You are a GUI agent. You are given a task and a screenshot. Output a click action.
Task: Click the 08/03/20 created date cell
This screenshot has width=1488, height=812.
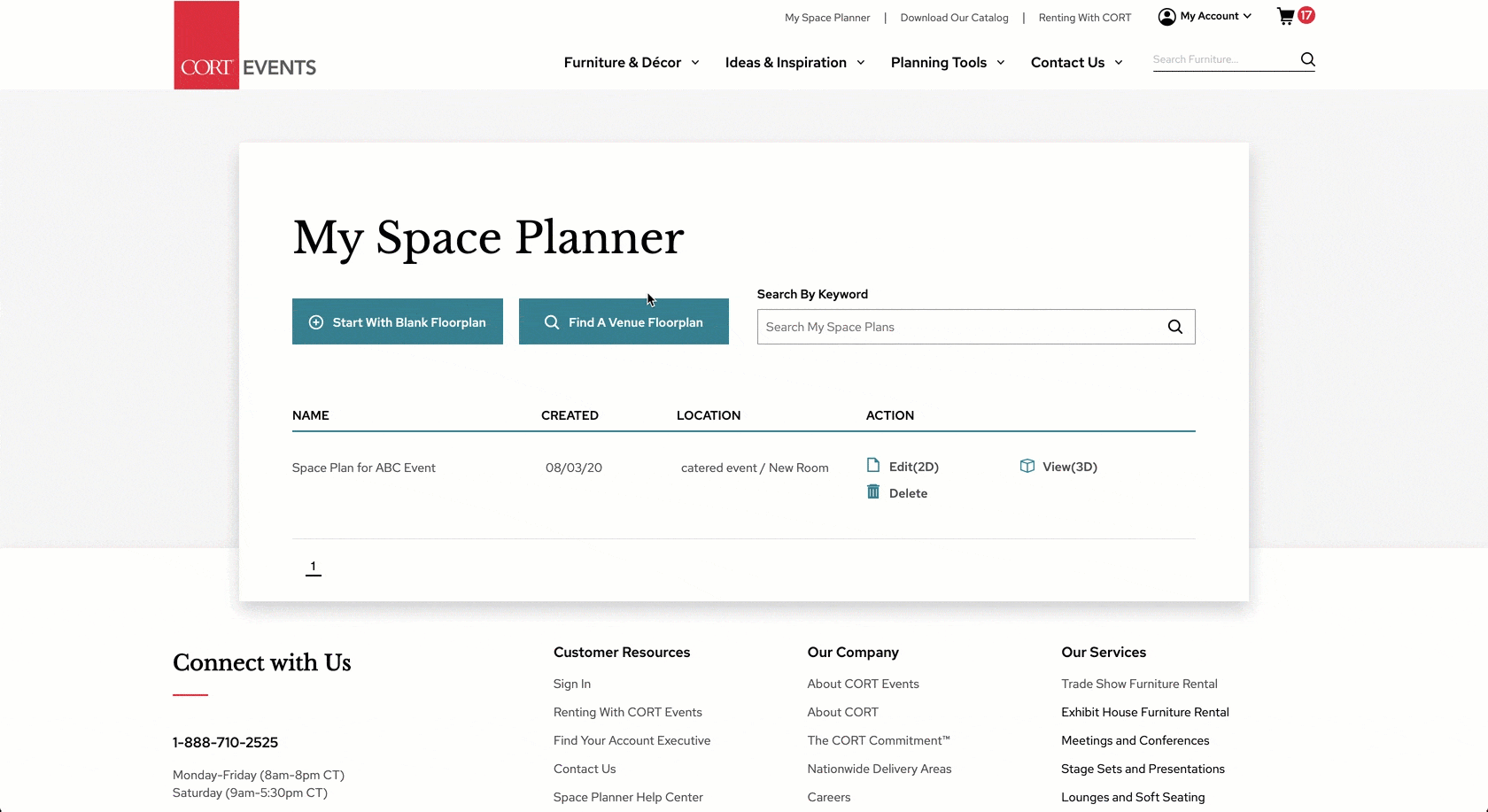[x=574, y=468]
